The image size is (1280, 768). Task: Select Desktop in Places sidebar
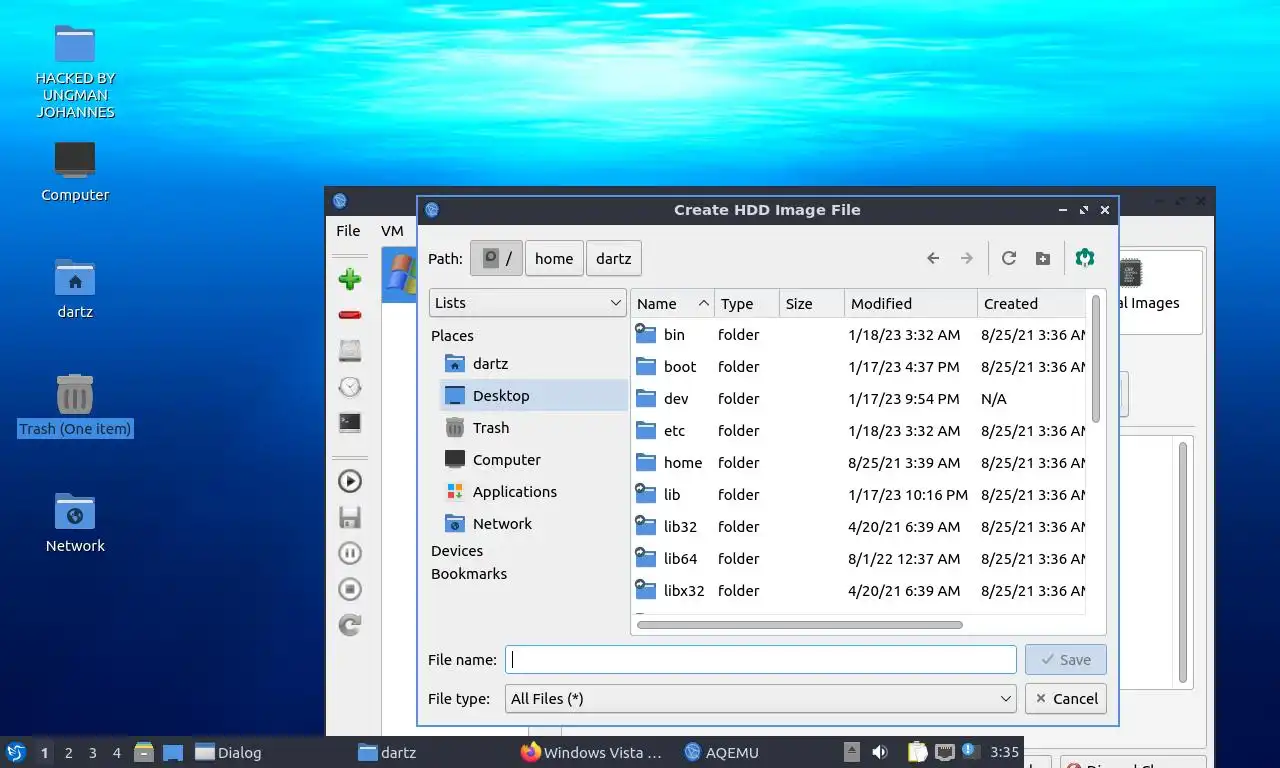click(533, 396)
